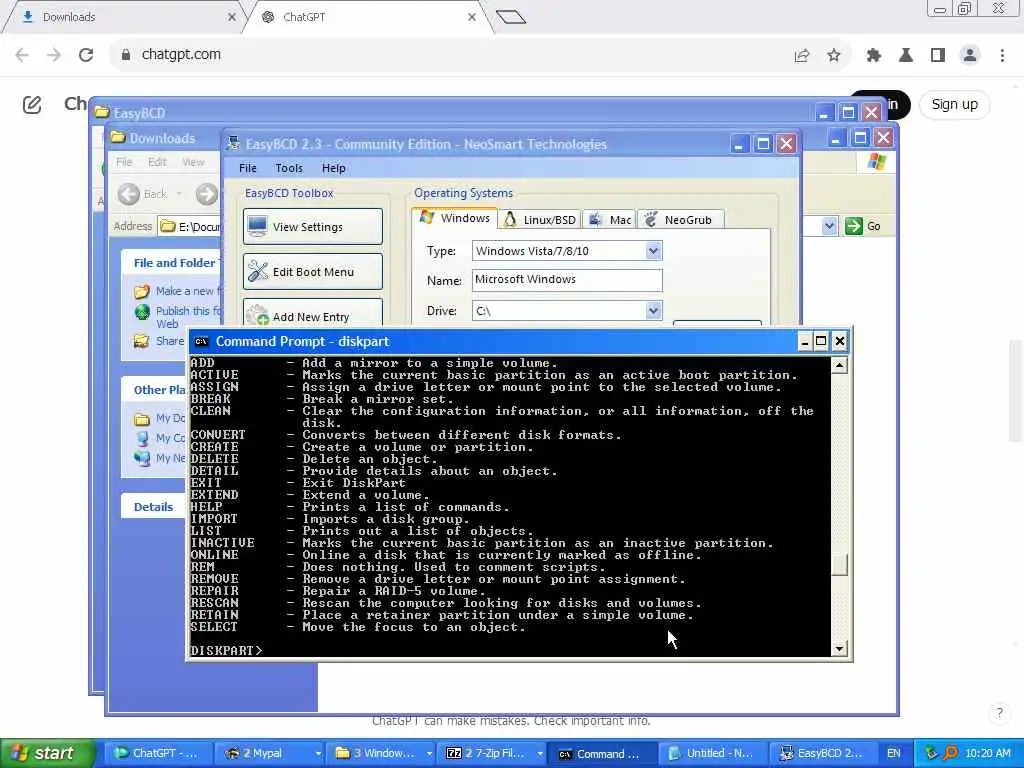Image resolution: width=1024 pixels, height=768 pixels.
Task: Open the browser three-dot menu
Action: [1002, 56]
